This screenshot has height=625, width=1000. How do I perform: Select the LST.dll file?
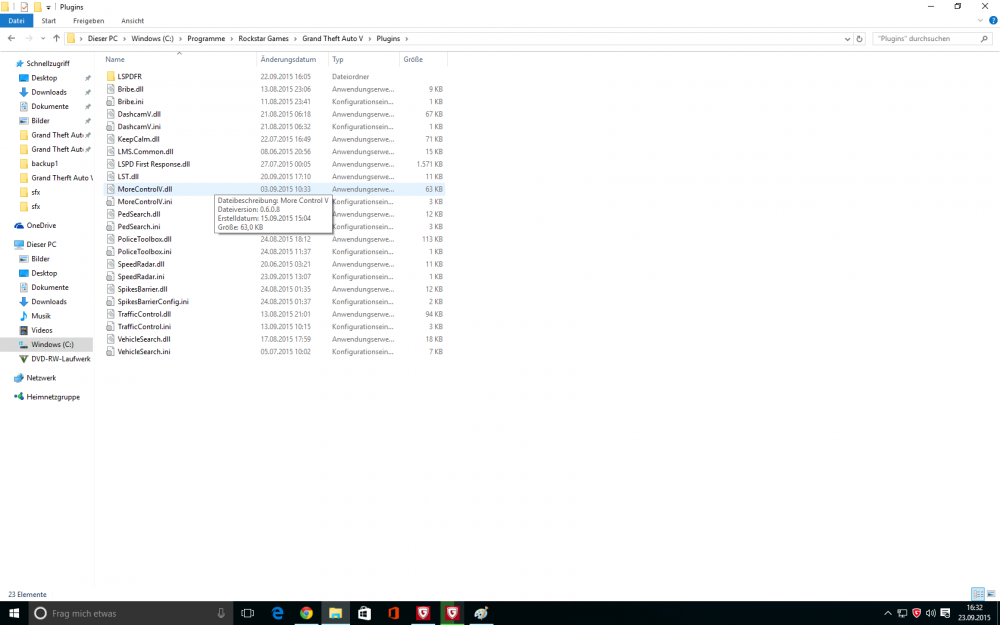pyautogui.click(x=128, y=177)
